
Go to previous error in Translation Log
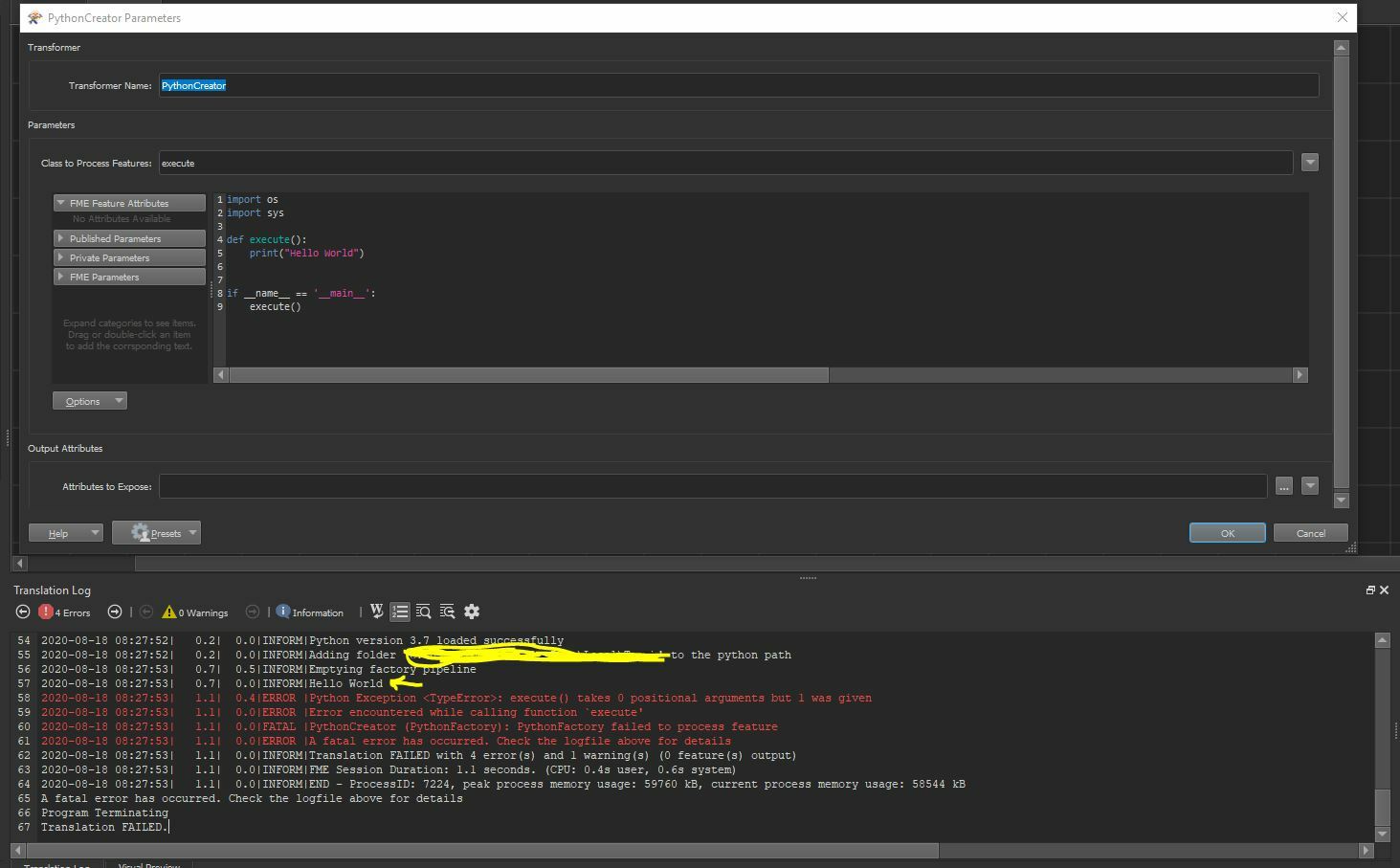[23, 612]
